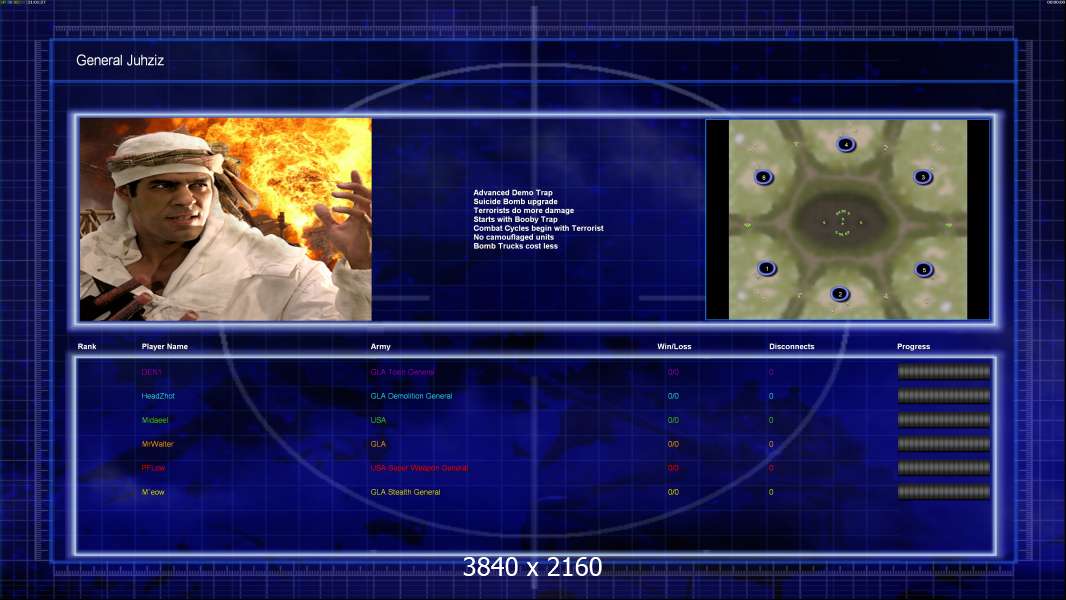
Task: Click USA Super Weapon General army entry
Action: 419,467
